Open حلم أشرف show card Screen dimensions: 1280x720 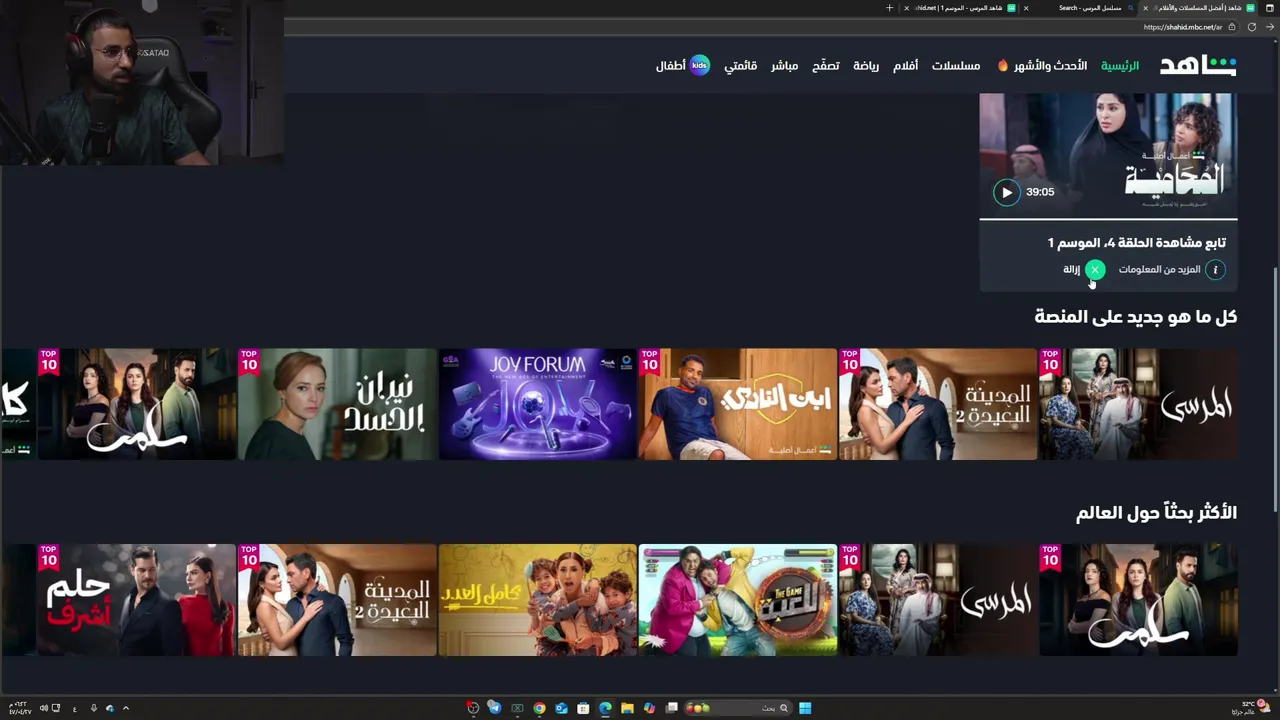[x=137, y=600]
